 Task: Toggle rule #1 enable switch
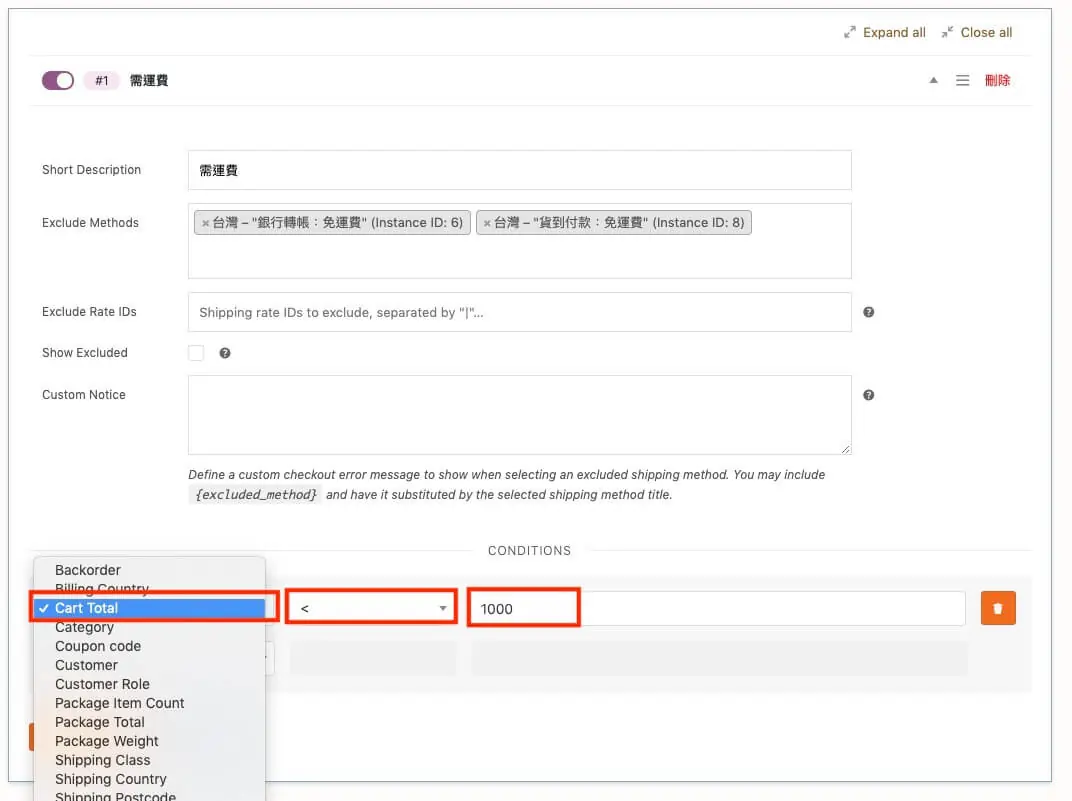pyautogui.click(x=57, y=81)
